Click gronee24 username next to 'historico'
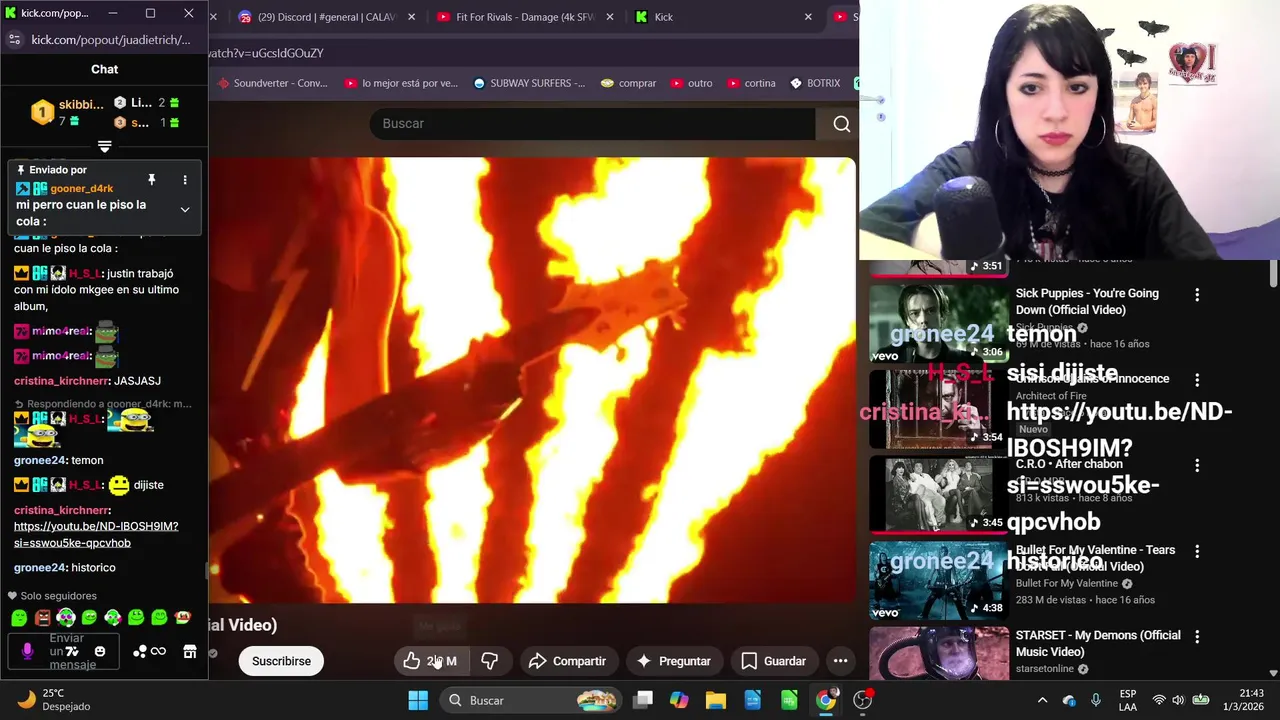Screen dimensions: 1280x720 point(39,568)
